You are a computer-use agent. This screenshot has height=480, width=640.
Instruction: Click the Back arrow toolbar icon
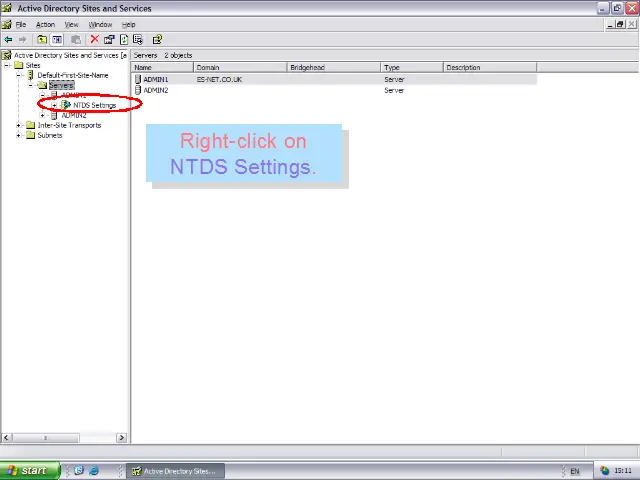pyautogui.click(x=9, y=40)
